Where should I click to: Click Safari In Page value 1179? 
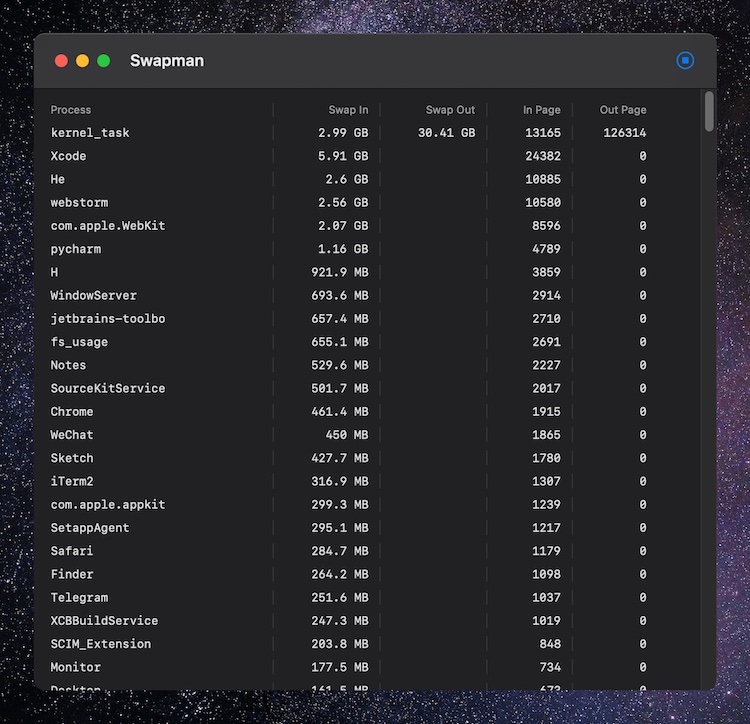click(546, 551)
